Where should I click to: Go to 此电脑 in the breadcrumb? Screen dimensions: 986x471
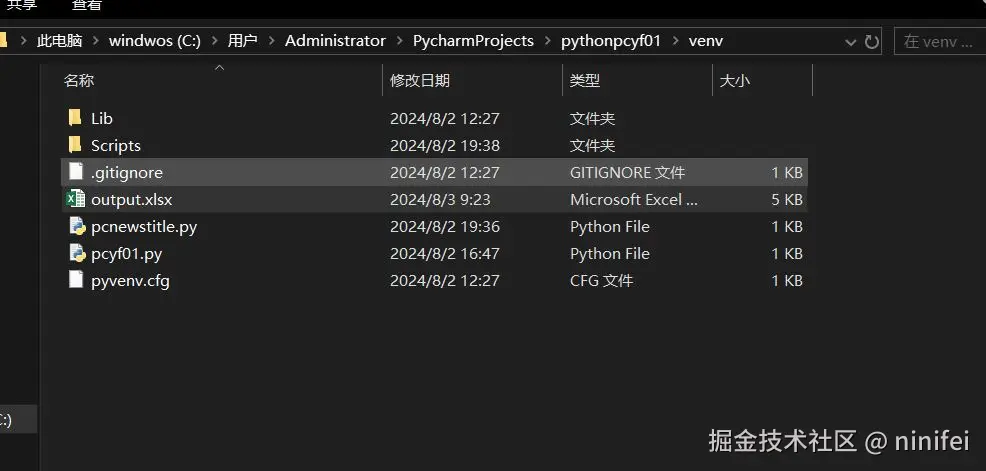[59, 41]
